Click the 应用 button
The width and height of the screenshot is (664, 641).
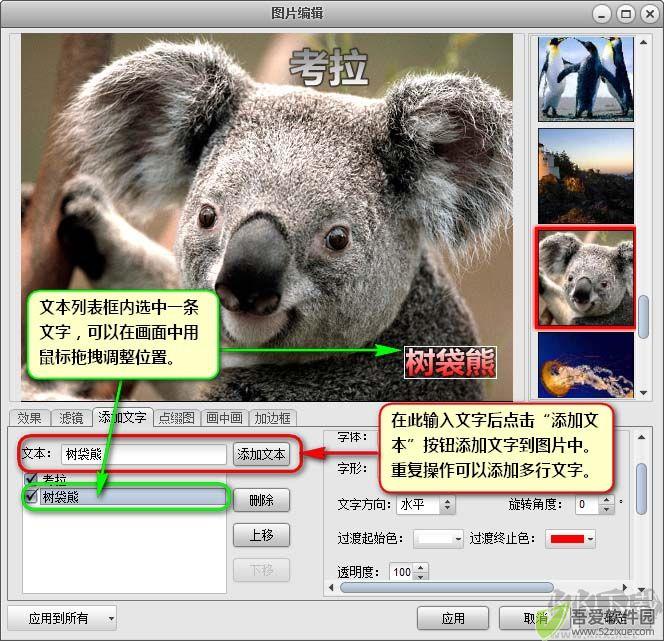tap(453, 619)
